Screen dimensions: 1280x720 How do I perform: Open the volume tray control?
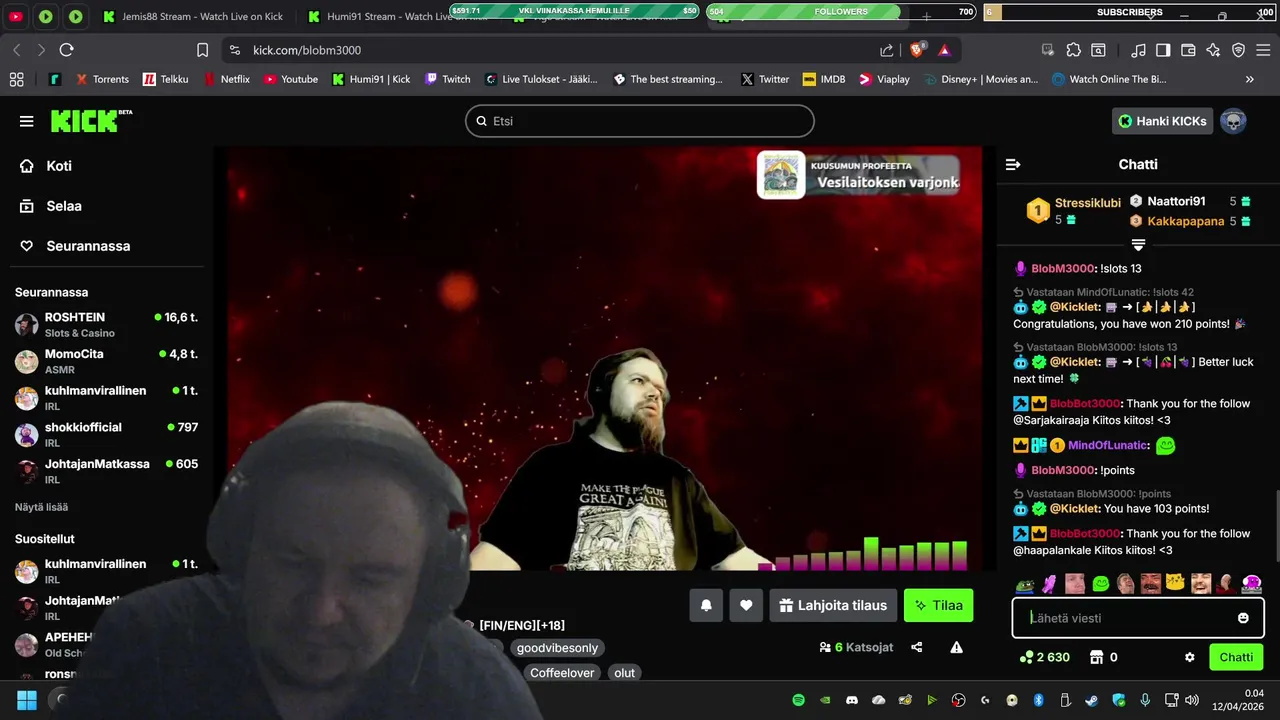(x=1192, y=700)
